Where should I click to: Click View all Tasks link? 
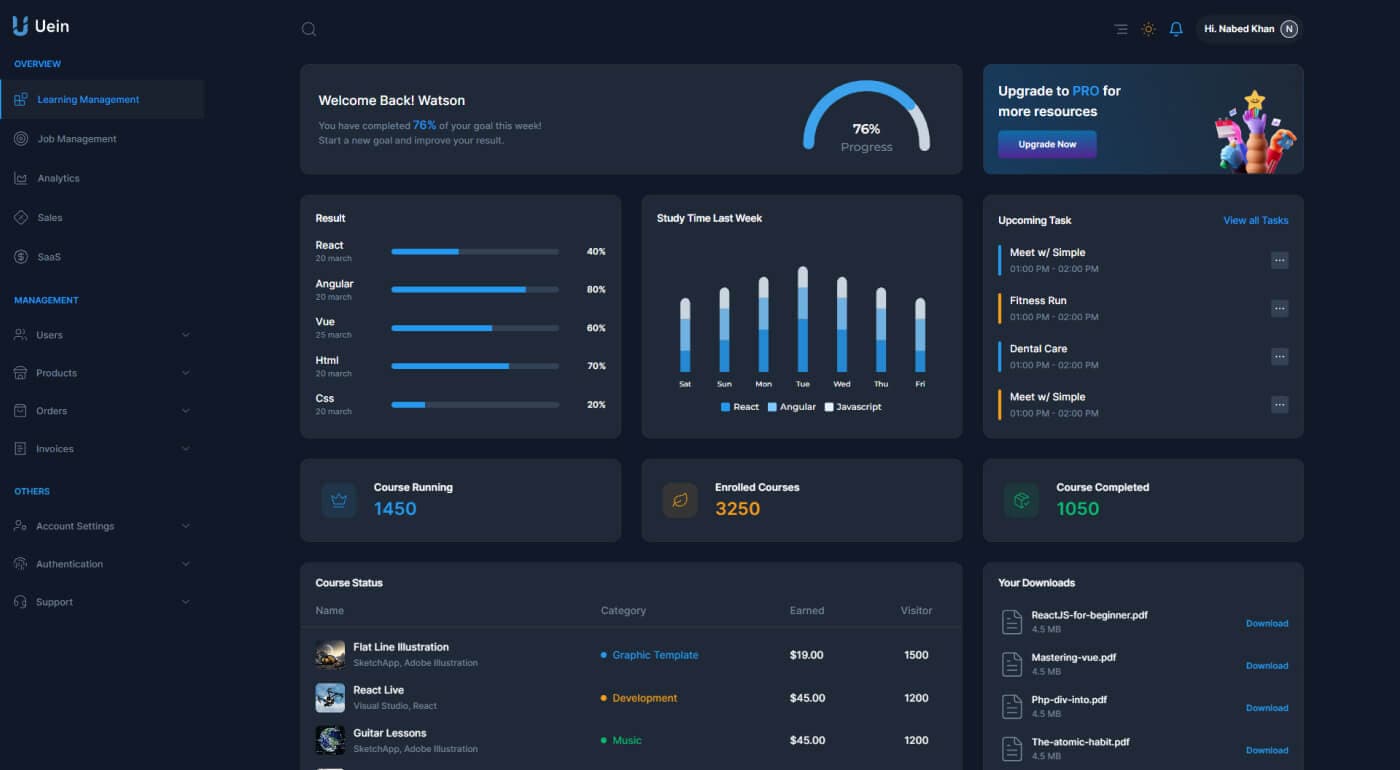coord(1256,220)
